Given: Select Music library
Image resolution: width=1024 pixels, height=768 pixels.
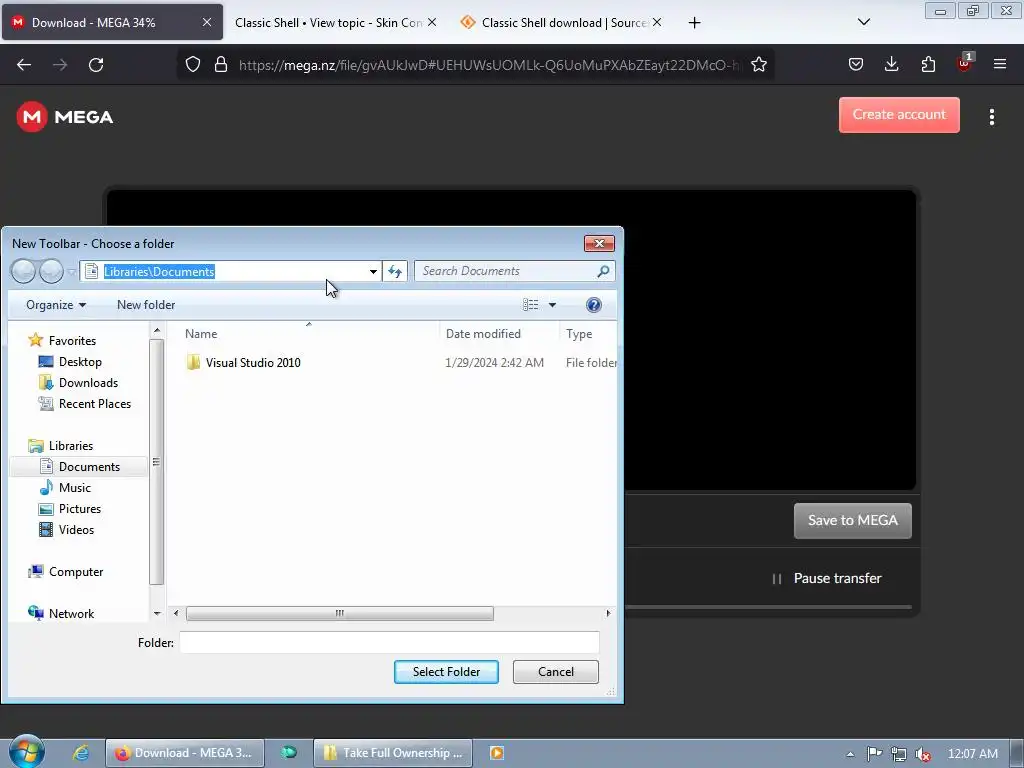Looking at the screenshot, I should coord(65,488).
